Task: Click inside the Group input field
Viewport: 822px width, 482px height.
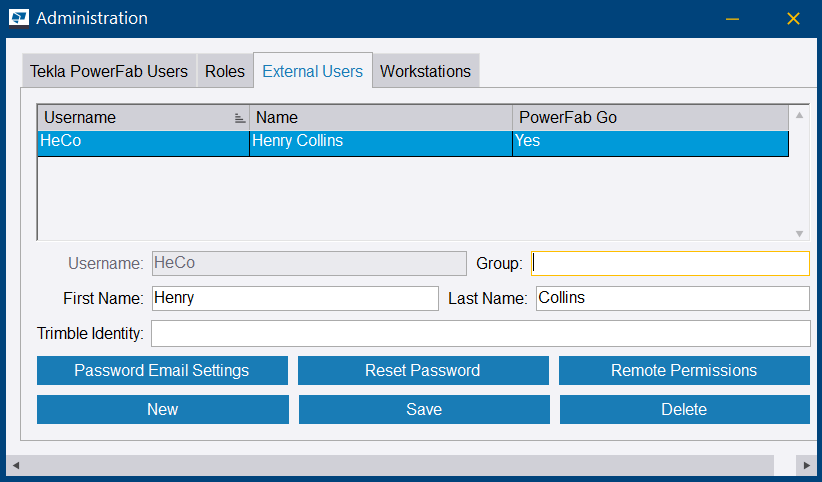Action: pyautogui.click(x=669, y=263)
